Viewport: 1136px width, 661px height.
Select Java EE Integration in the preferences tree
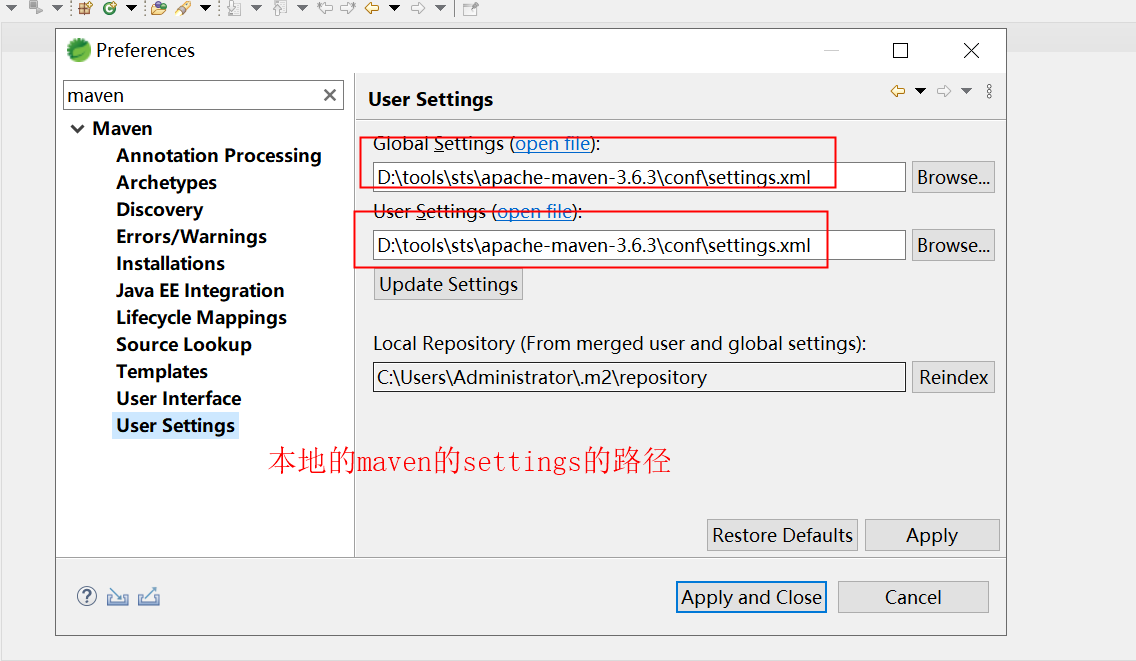(x=200, y=290)
